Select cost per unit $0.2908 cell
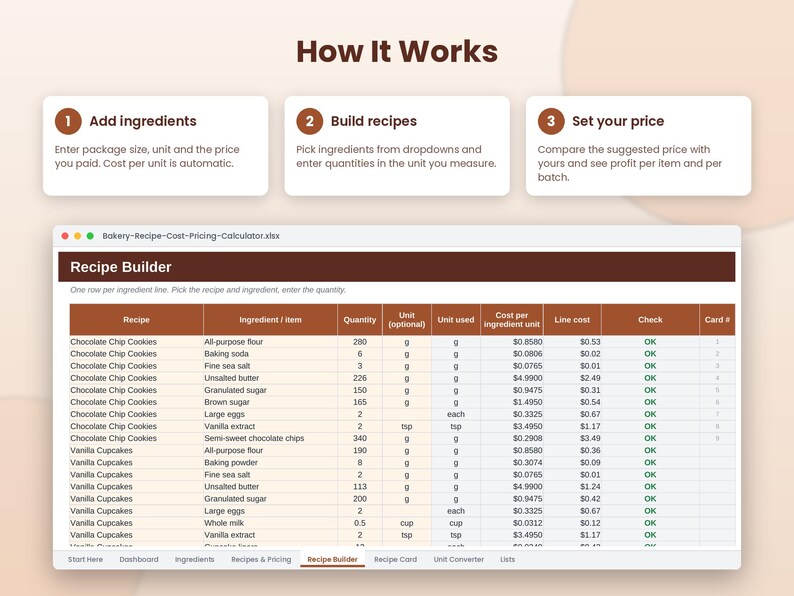The image size is (794, 596). click(x=511, y=439)
